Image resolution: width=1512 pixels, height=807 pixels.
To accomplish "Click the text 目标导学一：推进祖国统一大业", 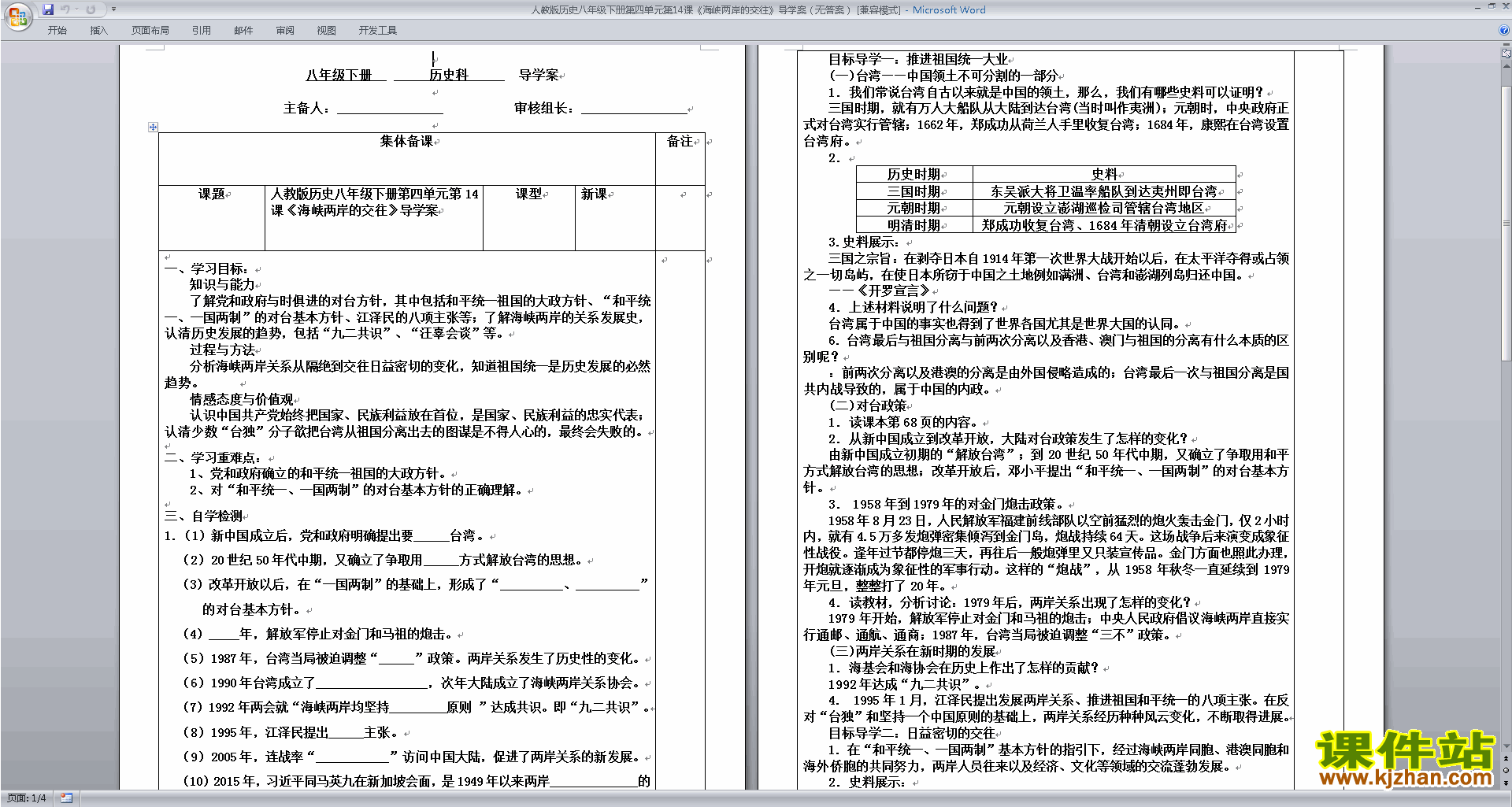I will (918, 59).
